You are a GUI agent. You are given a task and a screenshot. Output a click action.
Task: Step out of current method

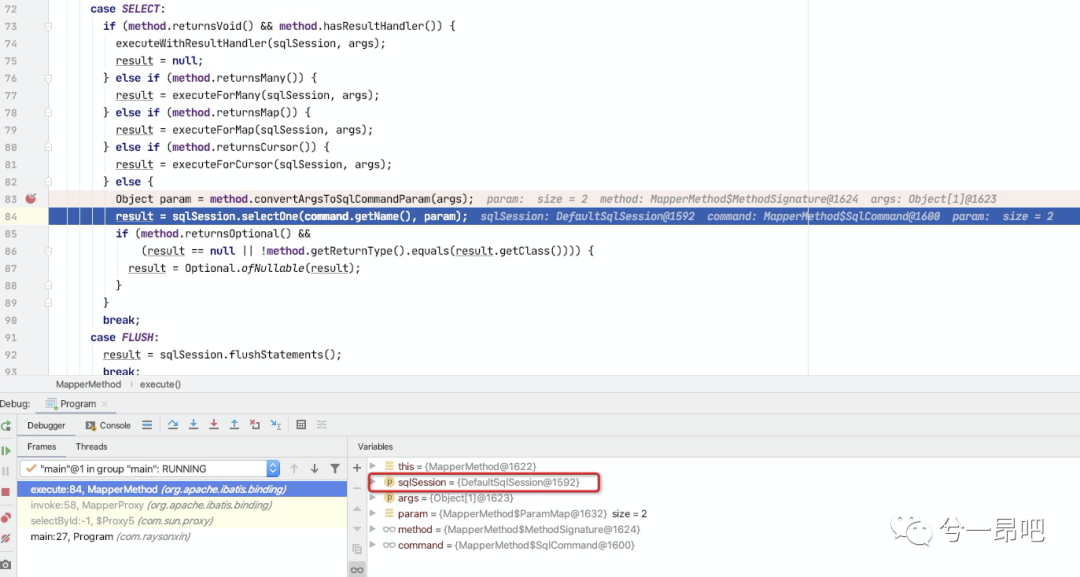(x=234, y=425)
